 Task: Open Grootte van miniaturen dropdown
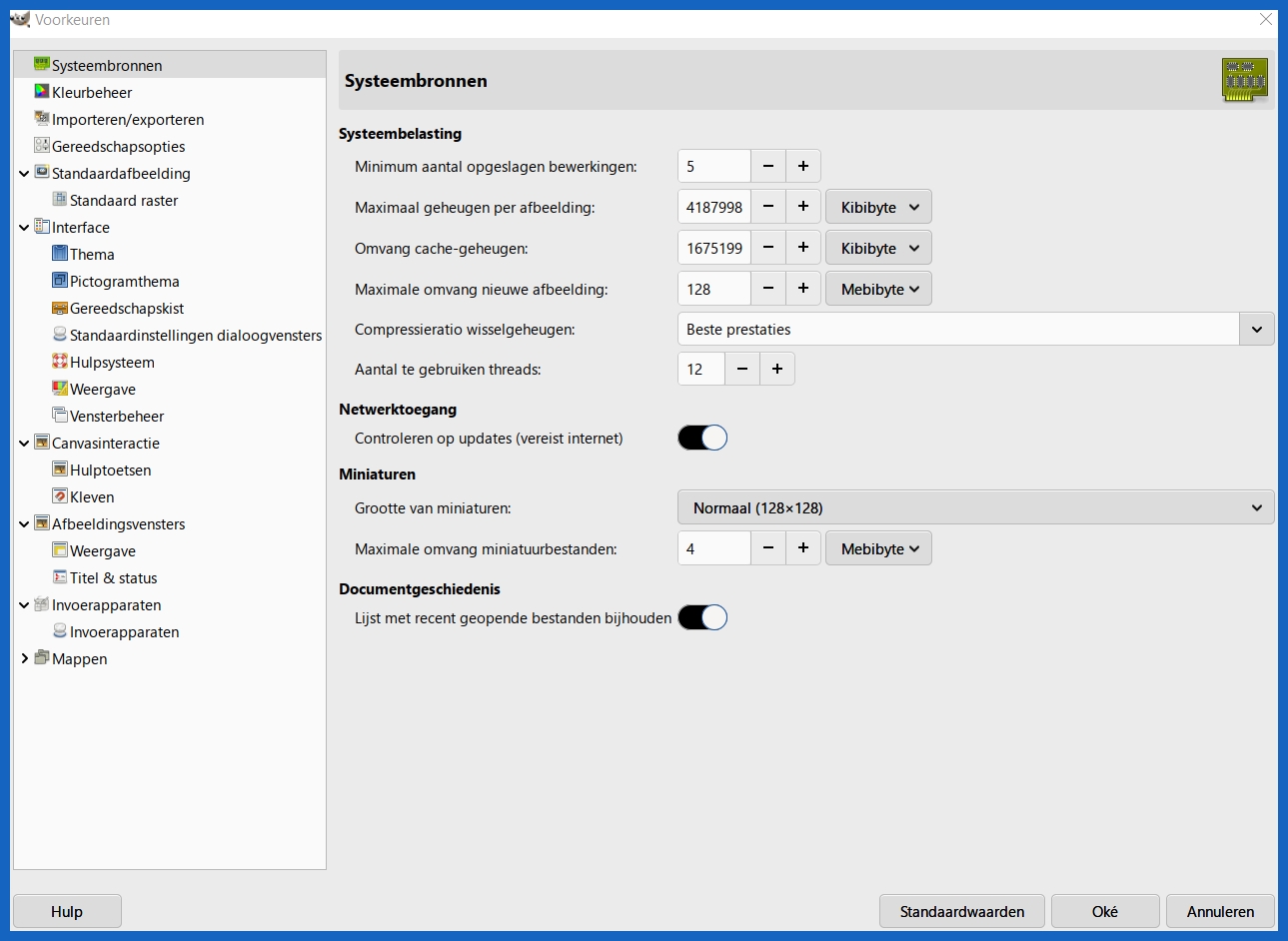click(x=975, y=507)
